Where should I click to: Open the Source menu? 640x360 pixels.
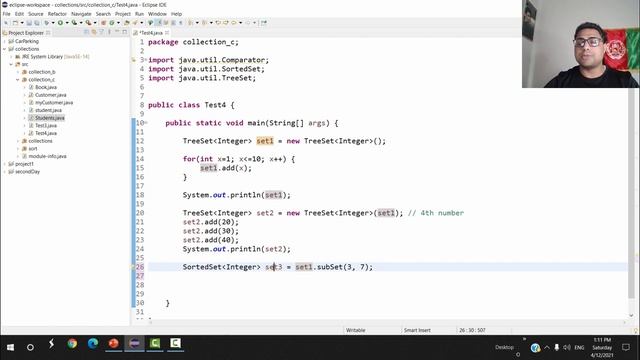tap(36, 14)
